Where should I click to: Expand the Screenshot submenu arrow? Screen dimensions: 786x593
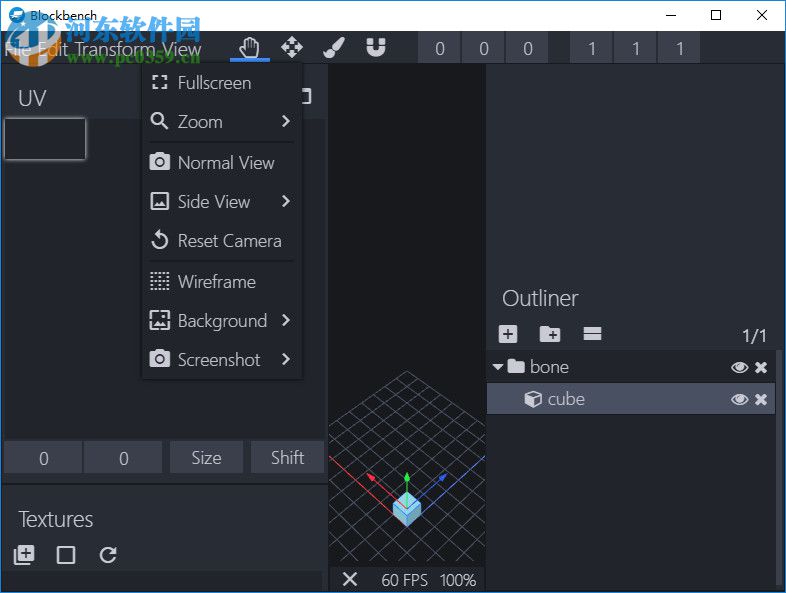pyautogui.click(x=286, y=359)
